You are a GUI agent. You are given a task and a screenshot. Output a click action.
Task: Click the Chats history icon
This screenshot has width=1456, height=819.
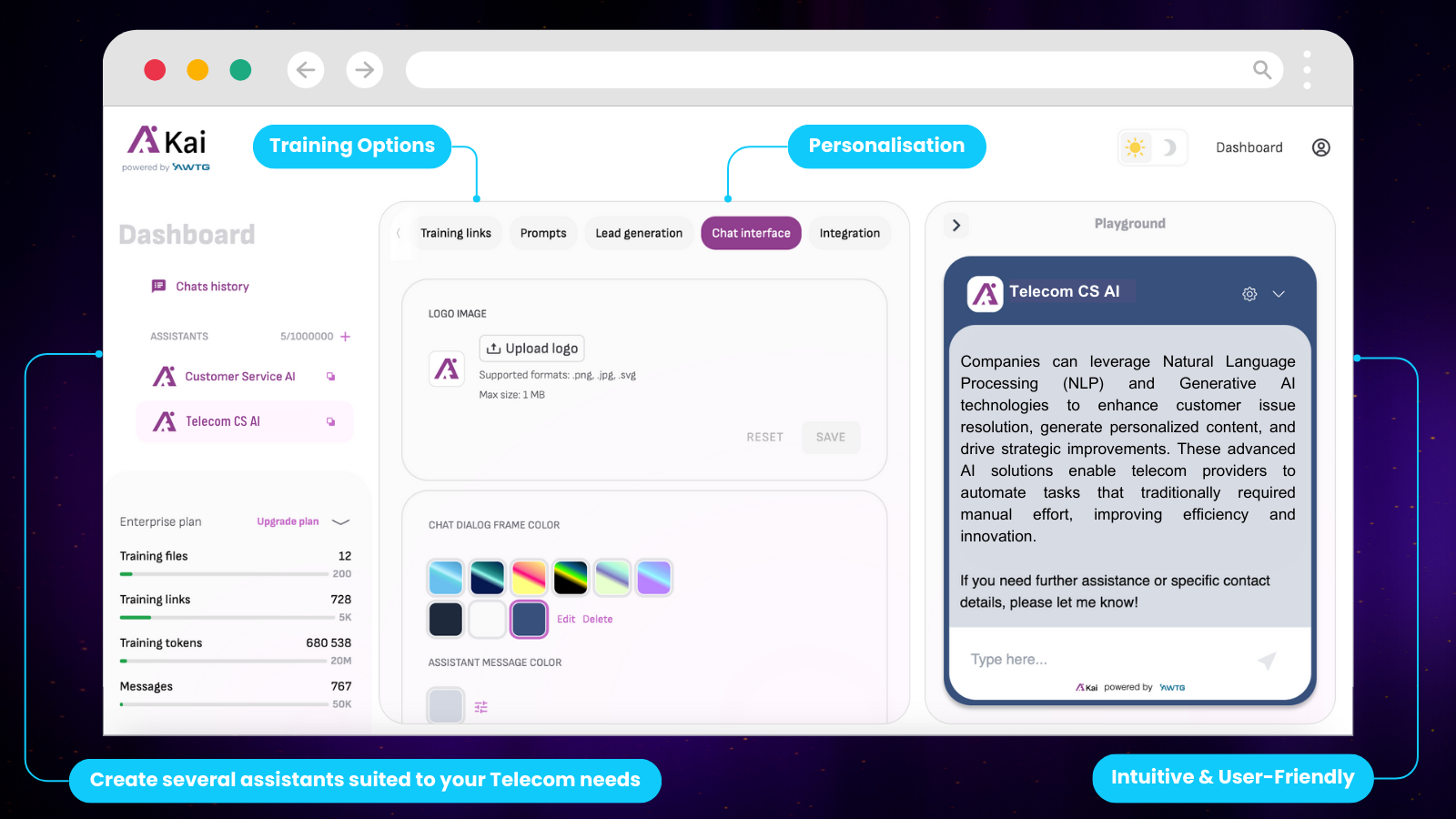pyautogui.click(x=158, y=286)
